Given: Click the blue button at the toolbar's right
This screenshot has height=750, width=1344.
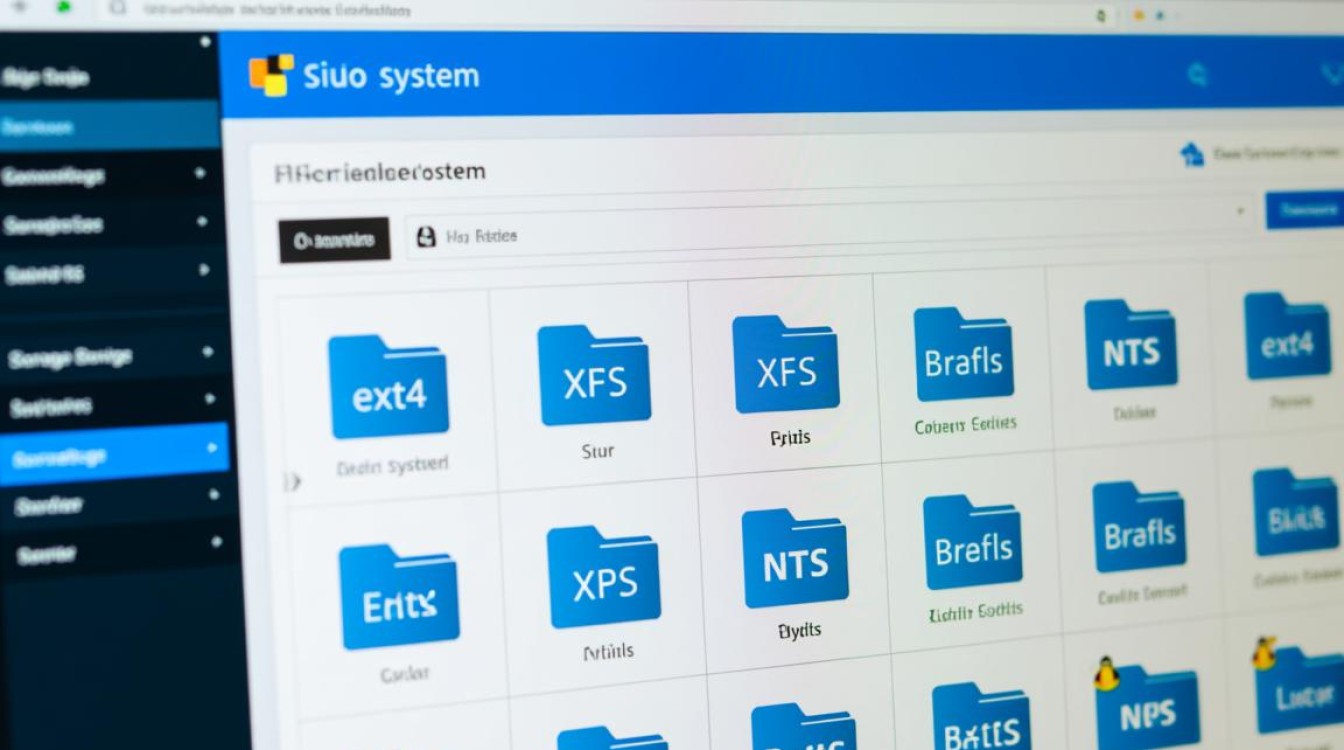Looking at the screenshot, I should pyautogui.click(x=1303, y=211).
